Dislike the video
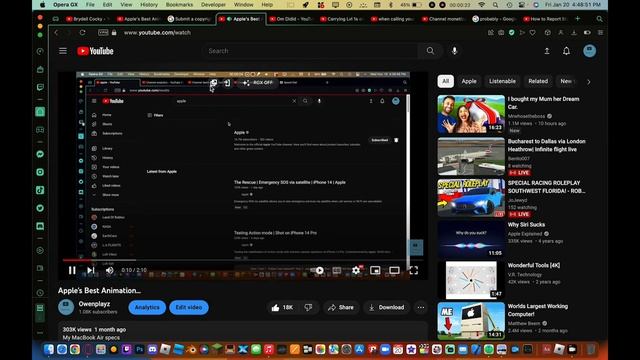 coord(309,307)
